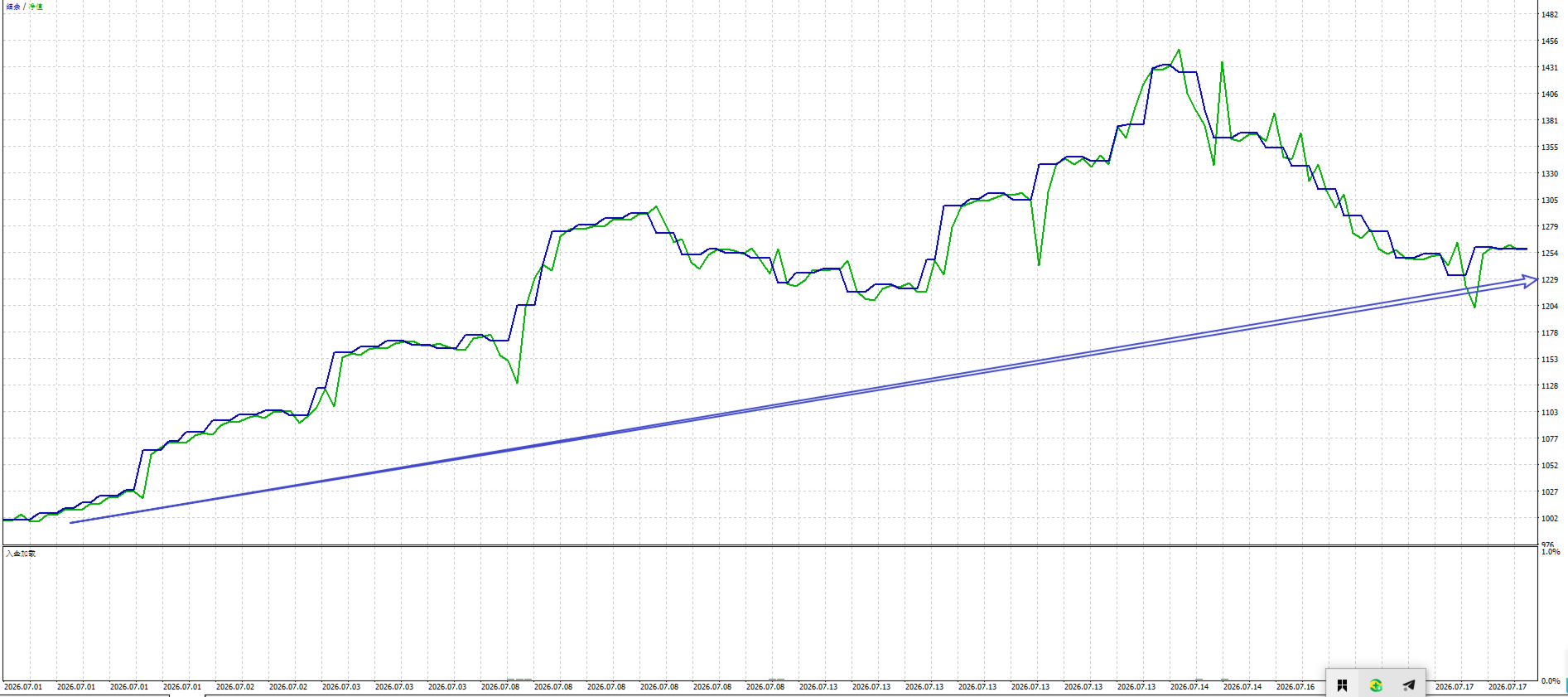
Task: Click the 1254 axis value
Action: 1549,254
